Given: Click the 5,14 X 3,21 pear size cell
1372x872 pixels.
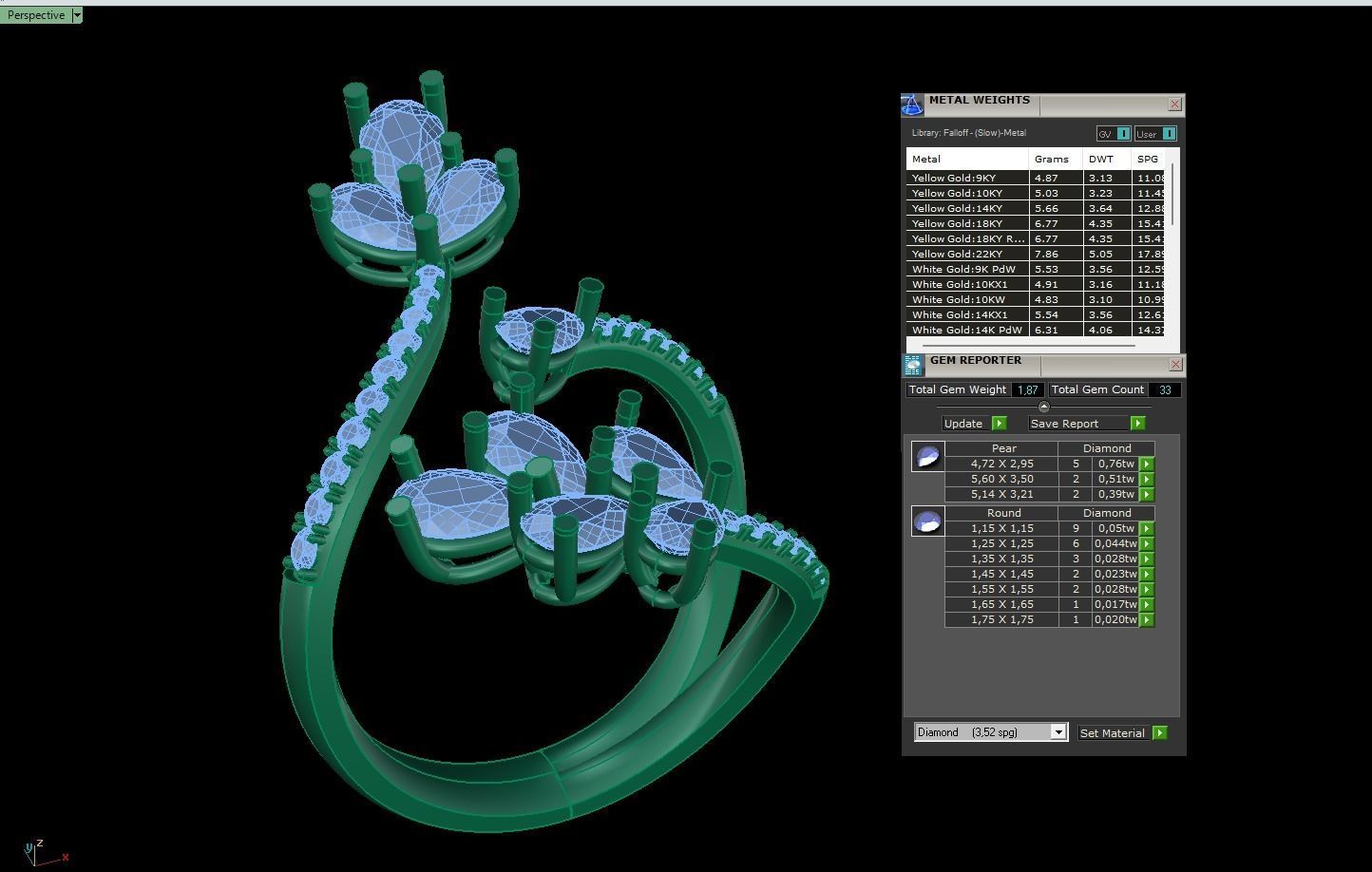Looking at the screenshot, I should [x=1002, y=495].
